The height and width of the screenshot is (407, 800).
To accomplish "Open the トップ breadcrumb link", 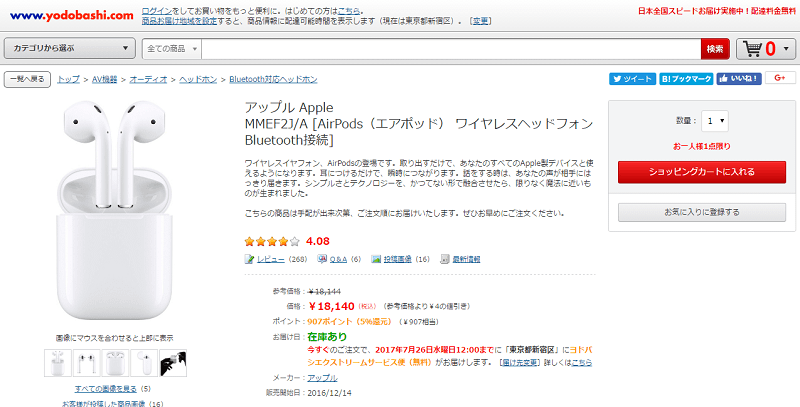I will click(x=68, y=80).
